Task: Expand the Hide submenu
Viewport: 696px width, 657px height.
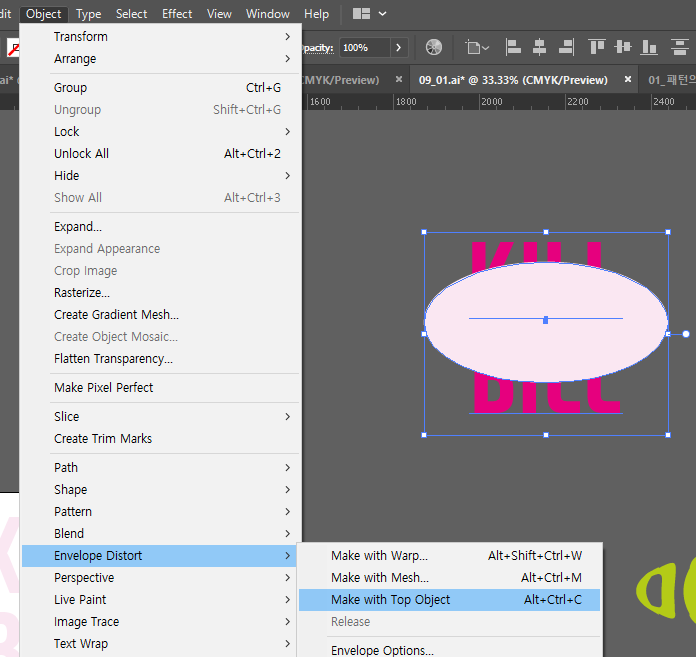Action: point(160,175)
